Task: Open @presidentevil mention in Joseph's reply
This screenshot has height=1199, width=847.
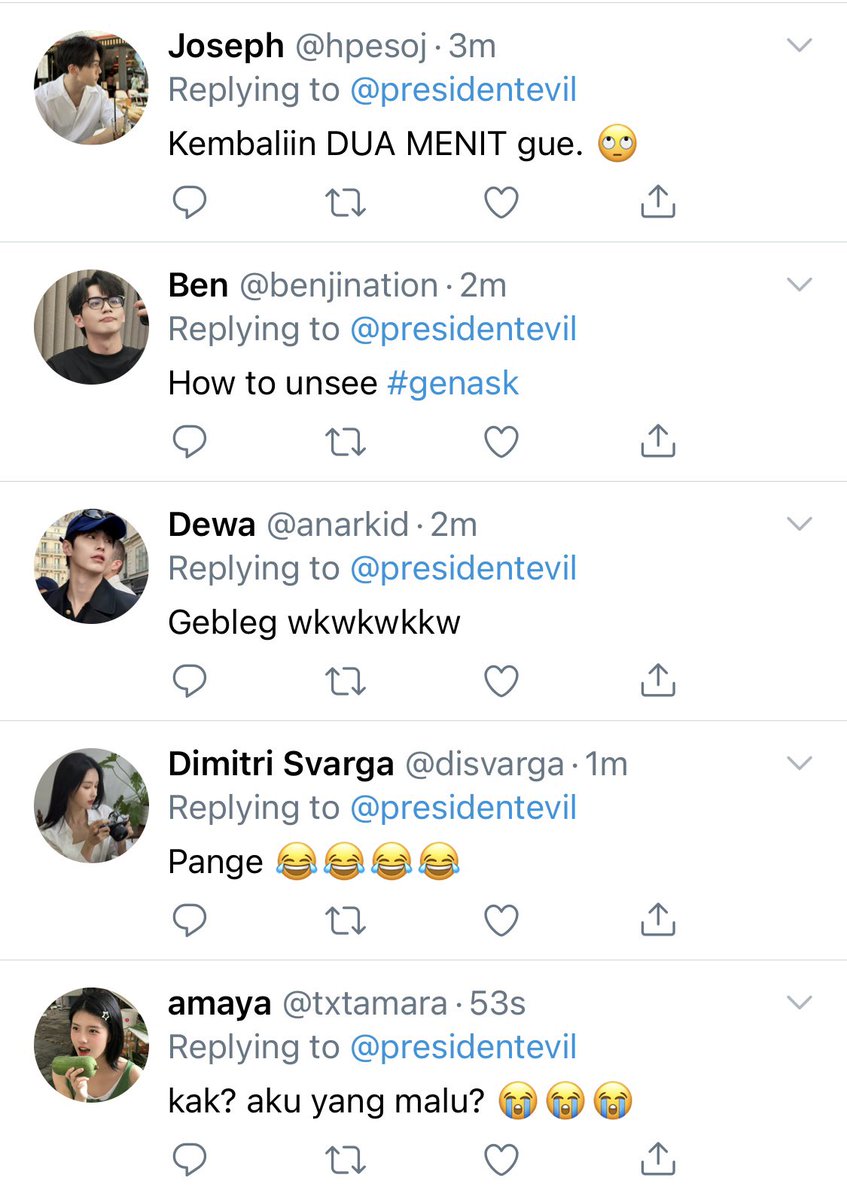Action: point(463,90)
